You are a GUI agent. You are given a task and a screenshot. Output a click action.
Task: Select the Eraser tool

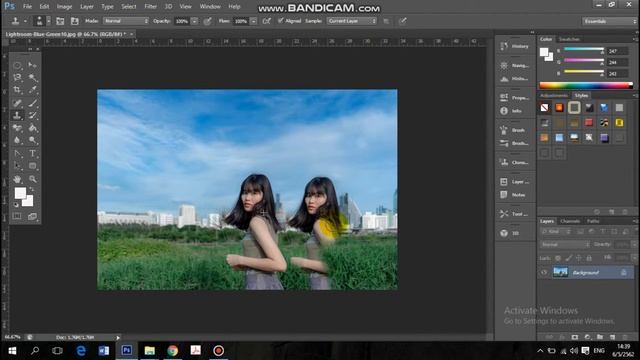(17, 128)
